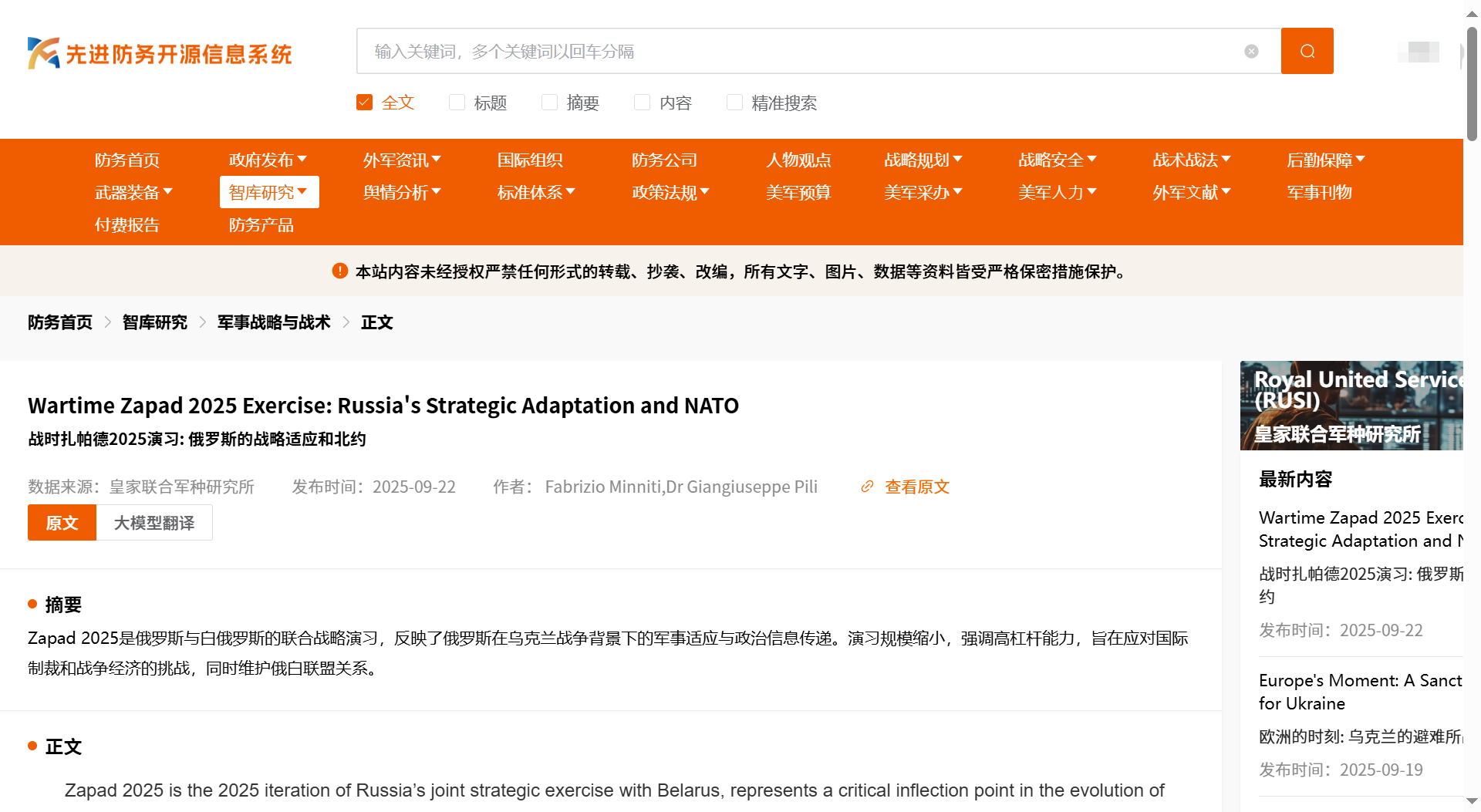1481x812 pixels.
Task: Enable the 标题 search checkbox
Action: pyautogui.click(x=457, y=103)
